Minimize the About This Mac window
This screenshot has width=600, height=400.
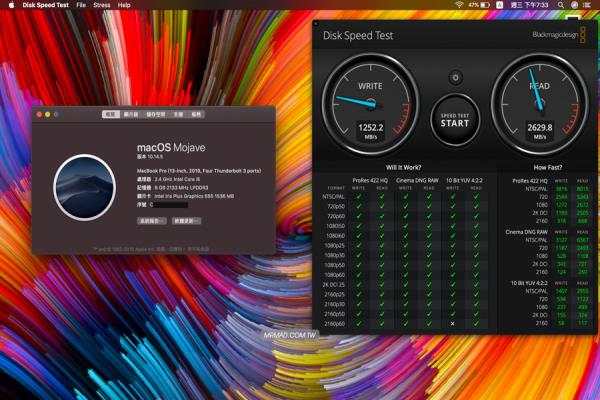pyautogui.click(x=47, y=114)
